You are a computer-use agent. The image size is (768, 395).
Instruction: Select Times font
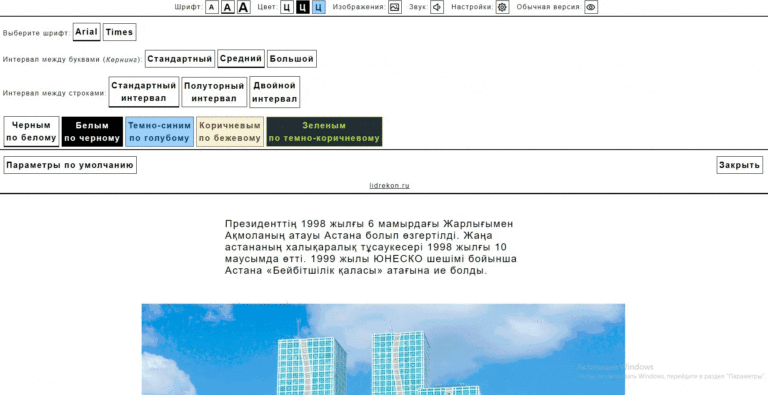click(x=120, y=32)
